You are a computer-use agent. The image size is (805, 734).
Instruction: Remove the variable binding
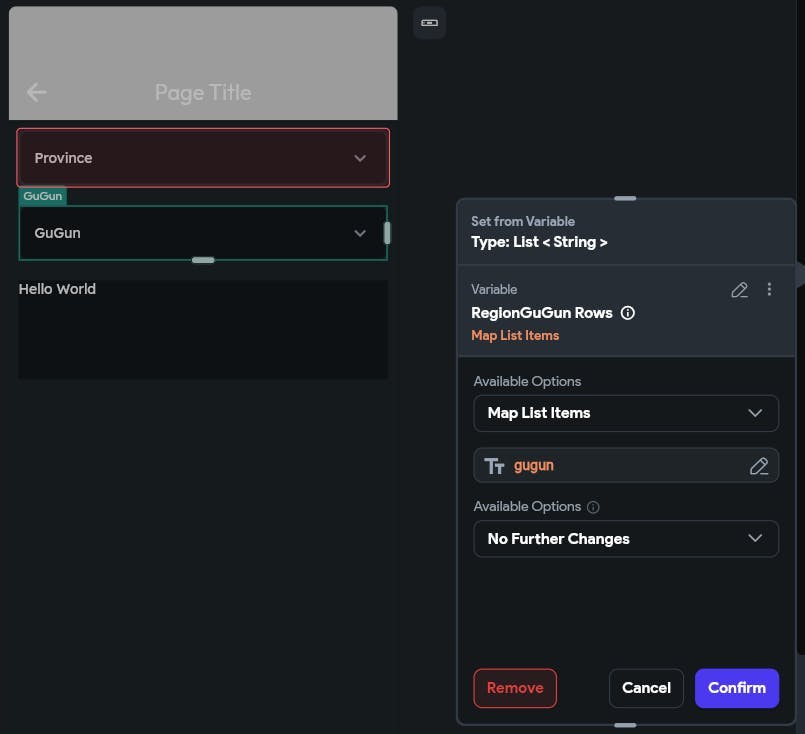click(x=515, y=688)
